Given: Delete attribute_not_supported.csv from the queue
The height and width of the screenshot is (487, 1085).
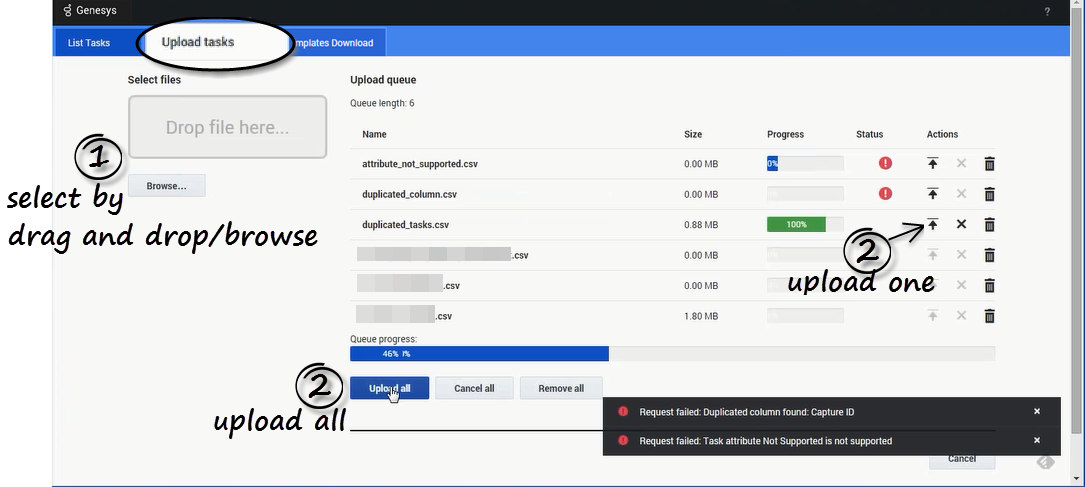Looking at the screenshot, I should click(989, 164).
